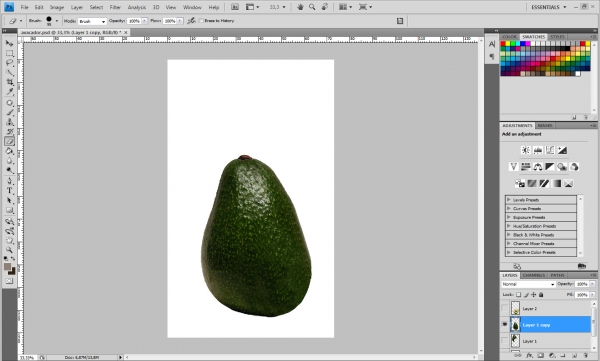Screen dimensions: 600x361
Task: Select the Eraser tool in toolbox
Action: point(9,141)
